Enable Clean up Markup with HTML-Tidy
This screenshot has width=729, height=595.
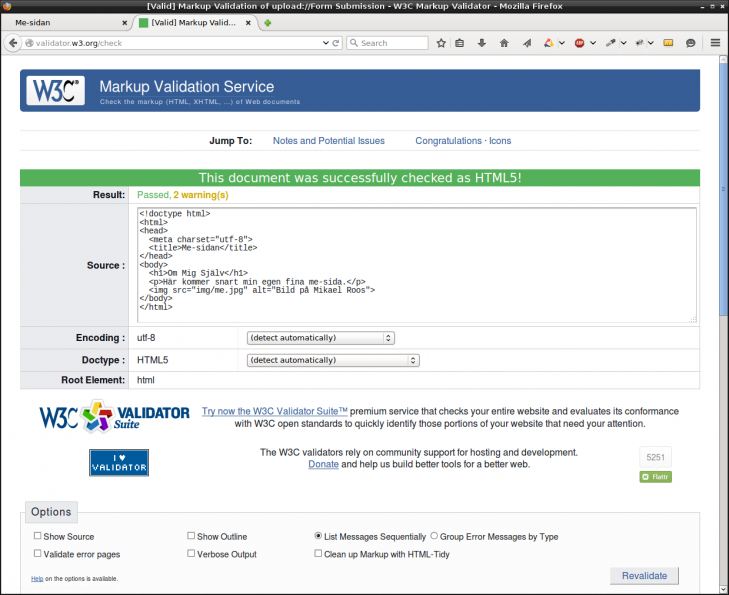pos(318,554)
